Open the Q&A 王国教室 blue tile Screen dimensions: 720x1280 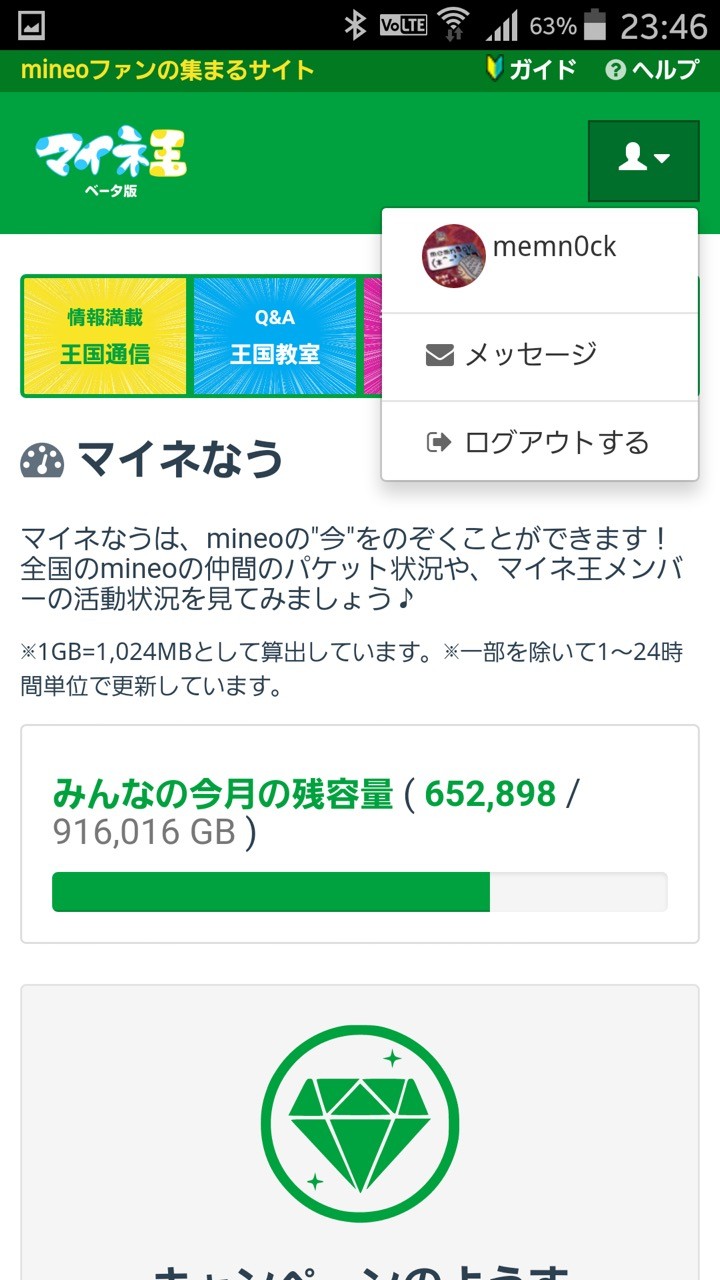coord(275,336)
